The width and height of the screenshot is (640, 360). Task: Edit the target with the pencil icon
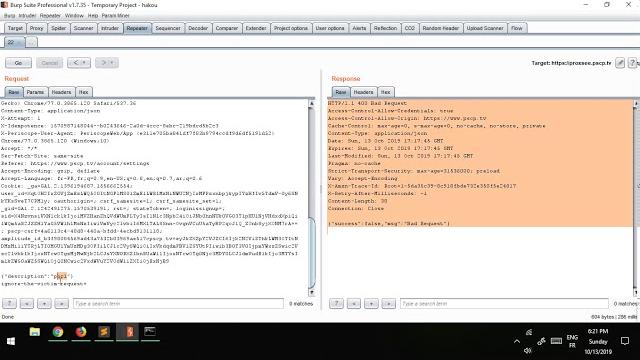pyautogui.click(x=620, y=63)
